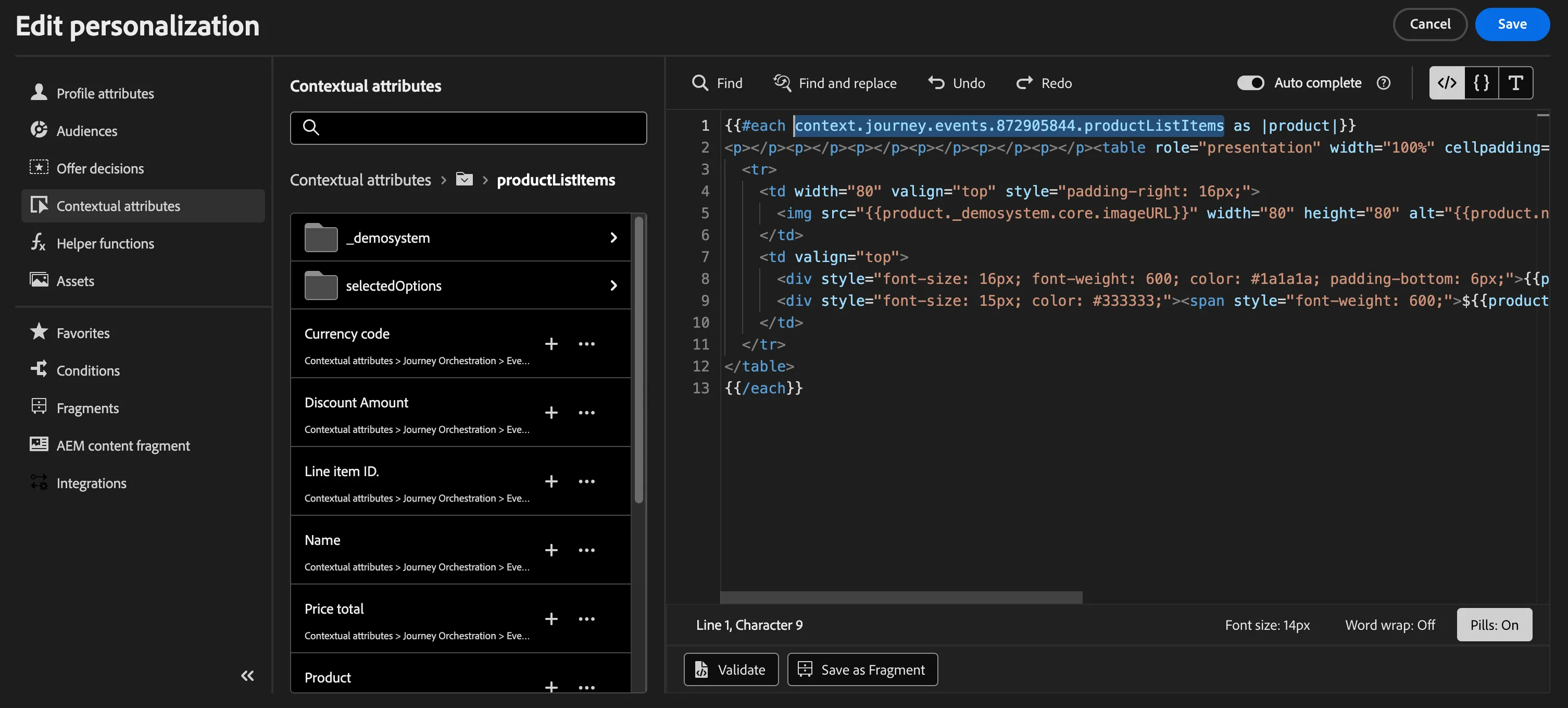Add Name attribute with plus icon

551,550
